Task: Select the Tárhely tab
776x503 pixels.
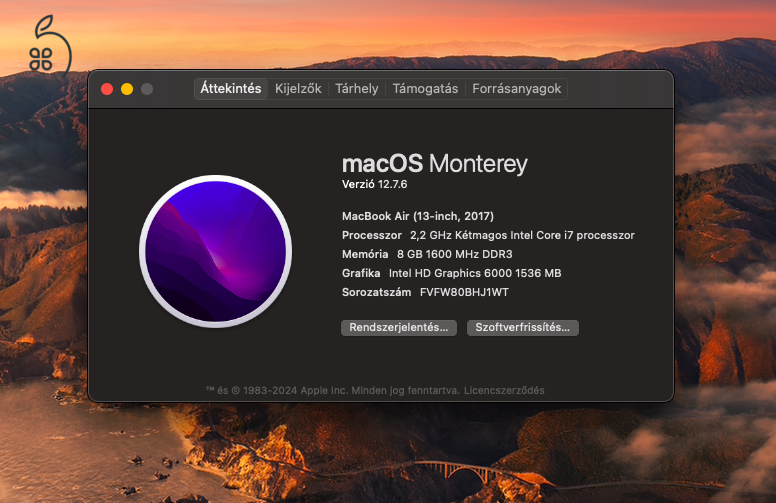Action: click(x=356, y=89)
